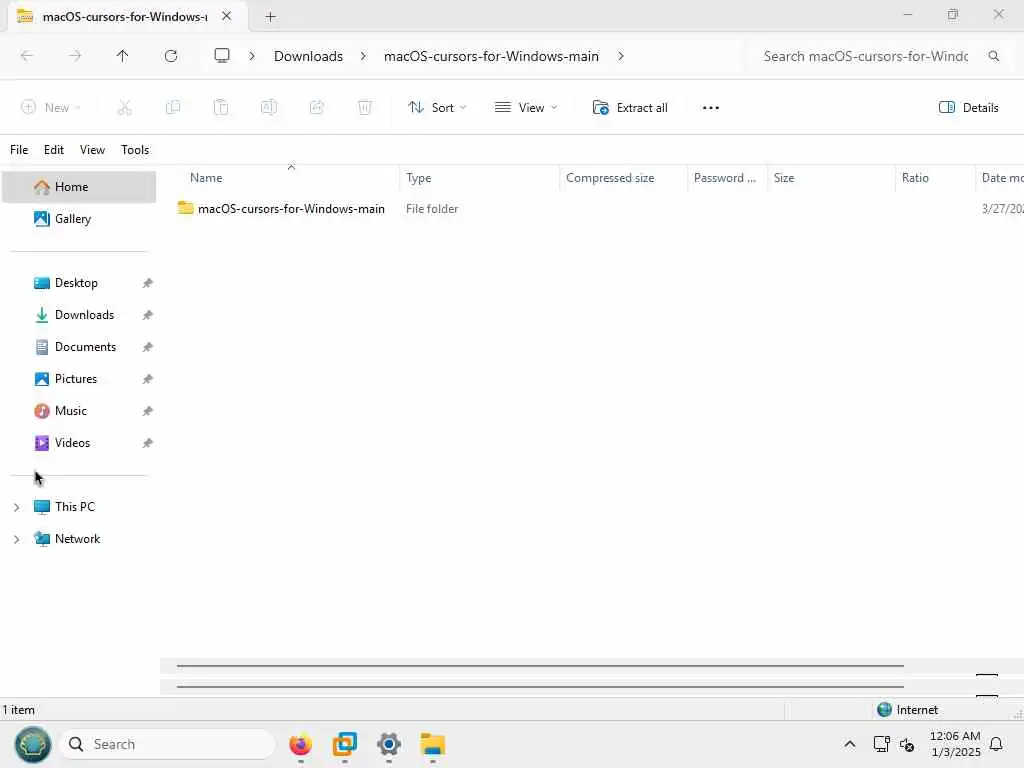Open the View dropdown
Image resolution: width=1024 pixels, height=768 pixels.
[526, 108]
